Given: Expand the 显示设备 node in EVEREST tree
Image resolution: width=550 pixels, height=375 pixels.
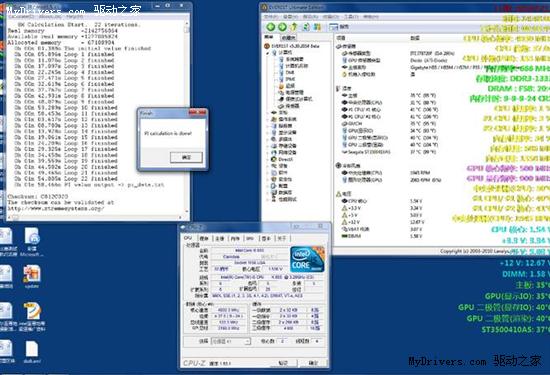Looking at the screenshot, I should (268, 133).
